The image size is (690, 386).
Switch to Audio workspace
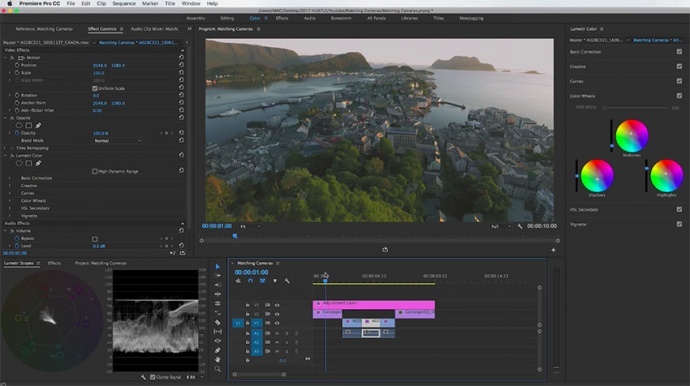(309, 18)
